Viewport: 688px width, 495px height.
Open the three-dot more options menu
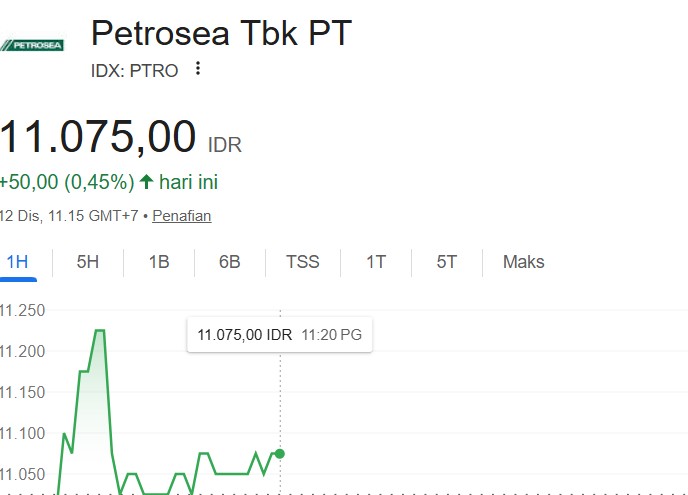pyautogui.click(x=198, y=68)
